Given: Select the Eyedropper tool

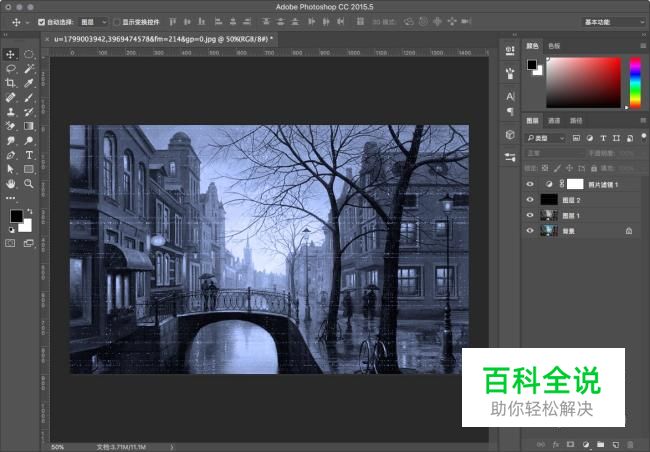Looking at the screenshot, I should [x=29, y=83].
